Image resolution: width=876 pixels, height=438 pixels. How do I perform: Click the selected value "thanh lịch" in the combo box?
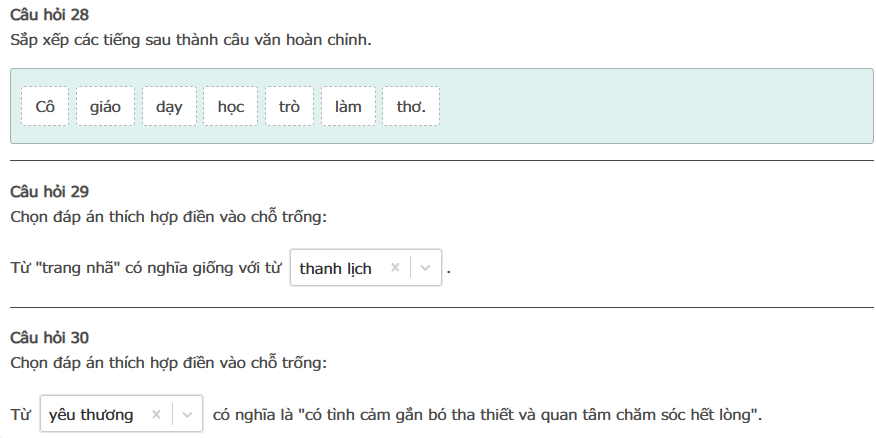[x=335, y=268]
